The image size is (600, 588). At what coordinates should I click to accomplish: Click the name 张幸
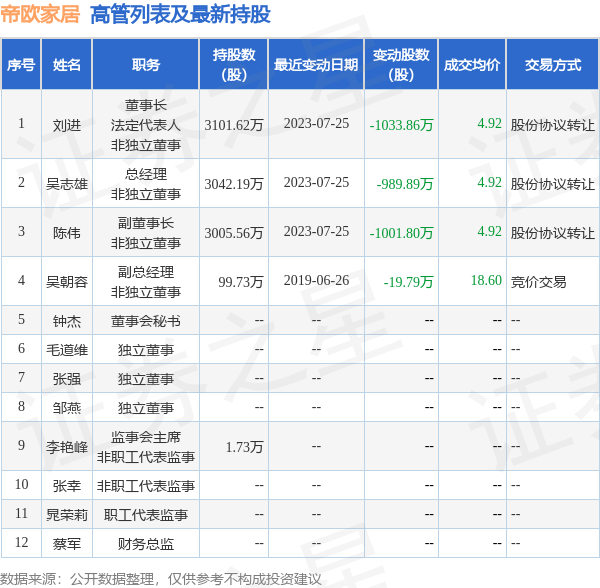coord(67,486)
